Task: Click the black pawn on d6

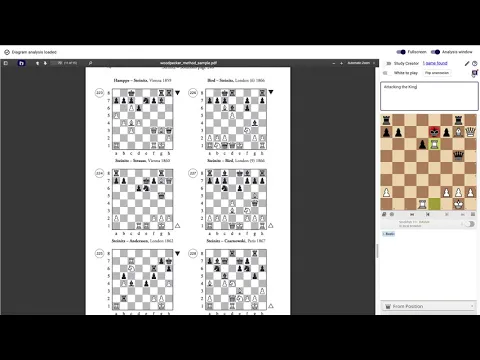Action: click(422, 144)
